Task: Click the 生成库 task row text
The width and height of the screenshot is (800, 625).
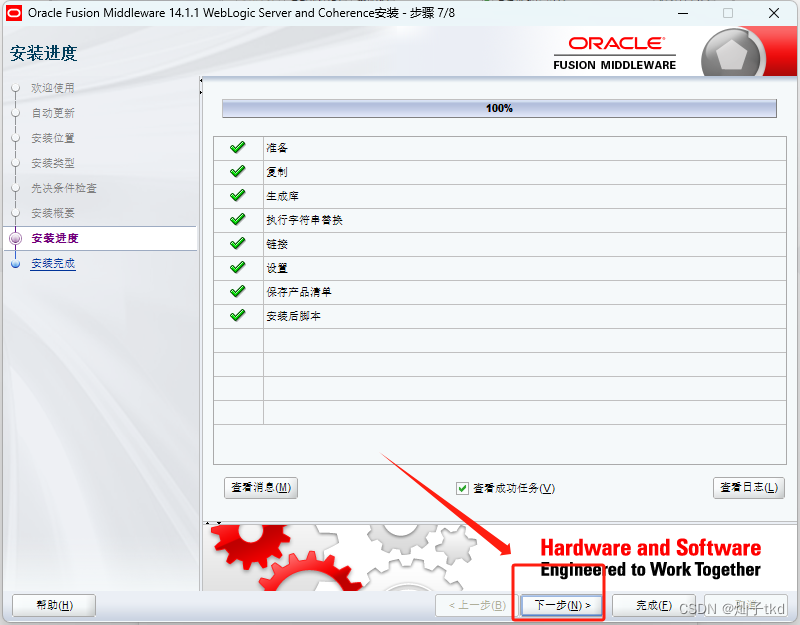Action: (x=283, y=196)
